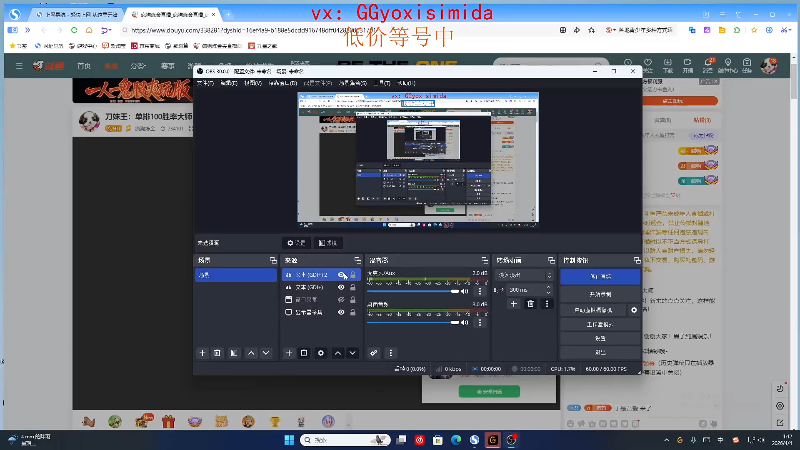The height and width of the screenshot is (450, 800).
Task: Move the selected source up in Sources
Action: point(338,353)
